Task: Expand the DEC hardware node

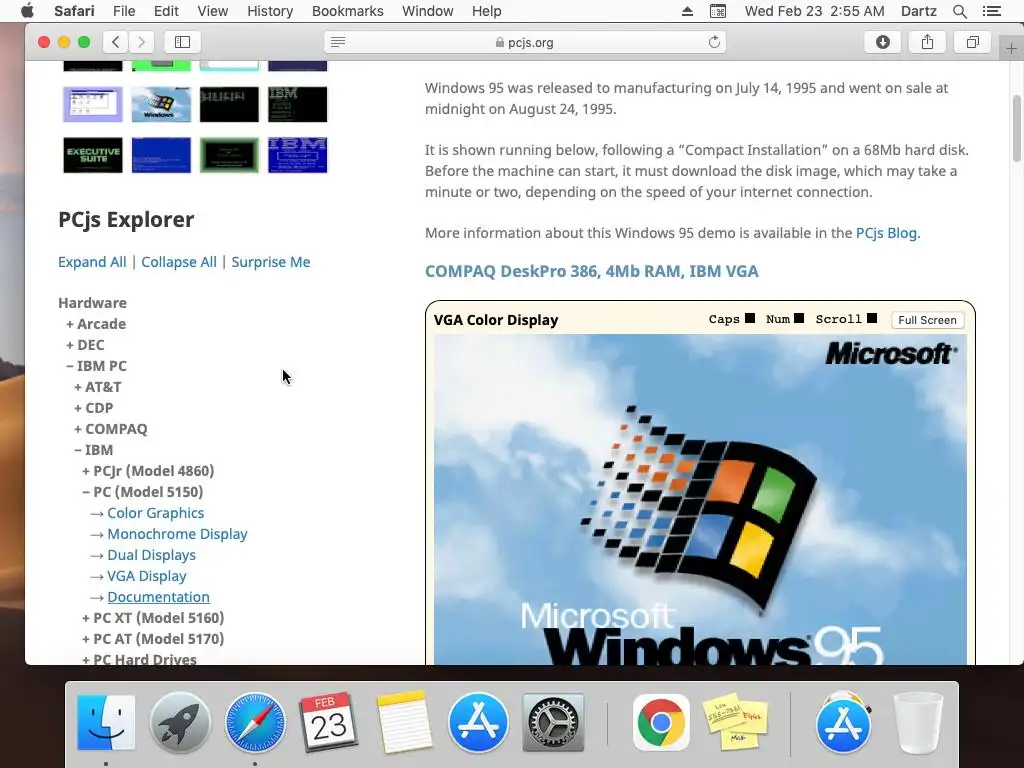Action: (85, 345)
